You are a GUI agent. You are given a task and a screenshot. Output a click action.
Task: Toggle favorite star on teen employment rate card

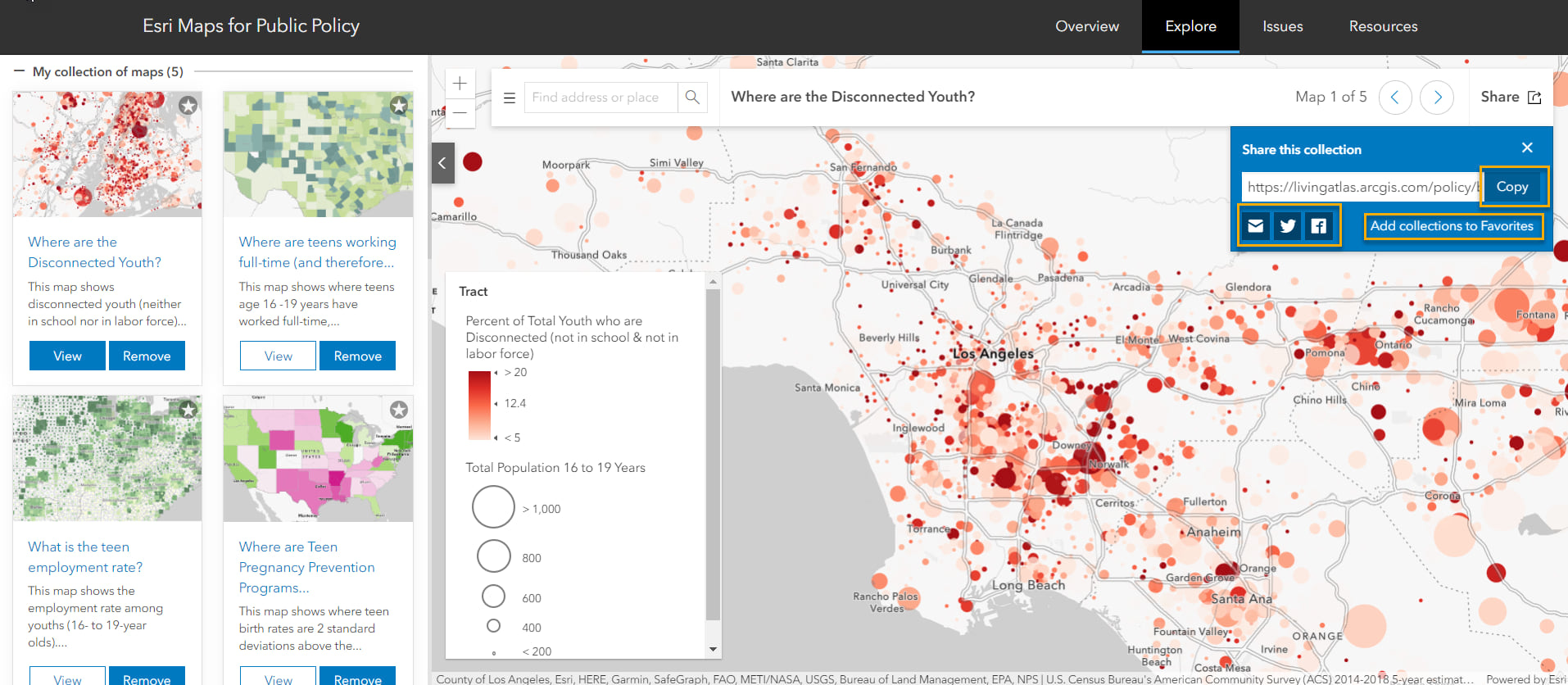coord(188,409)
